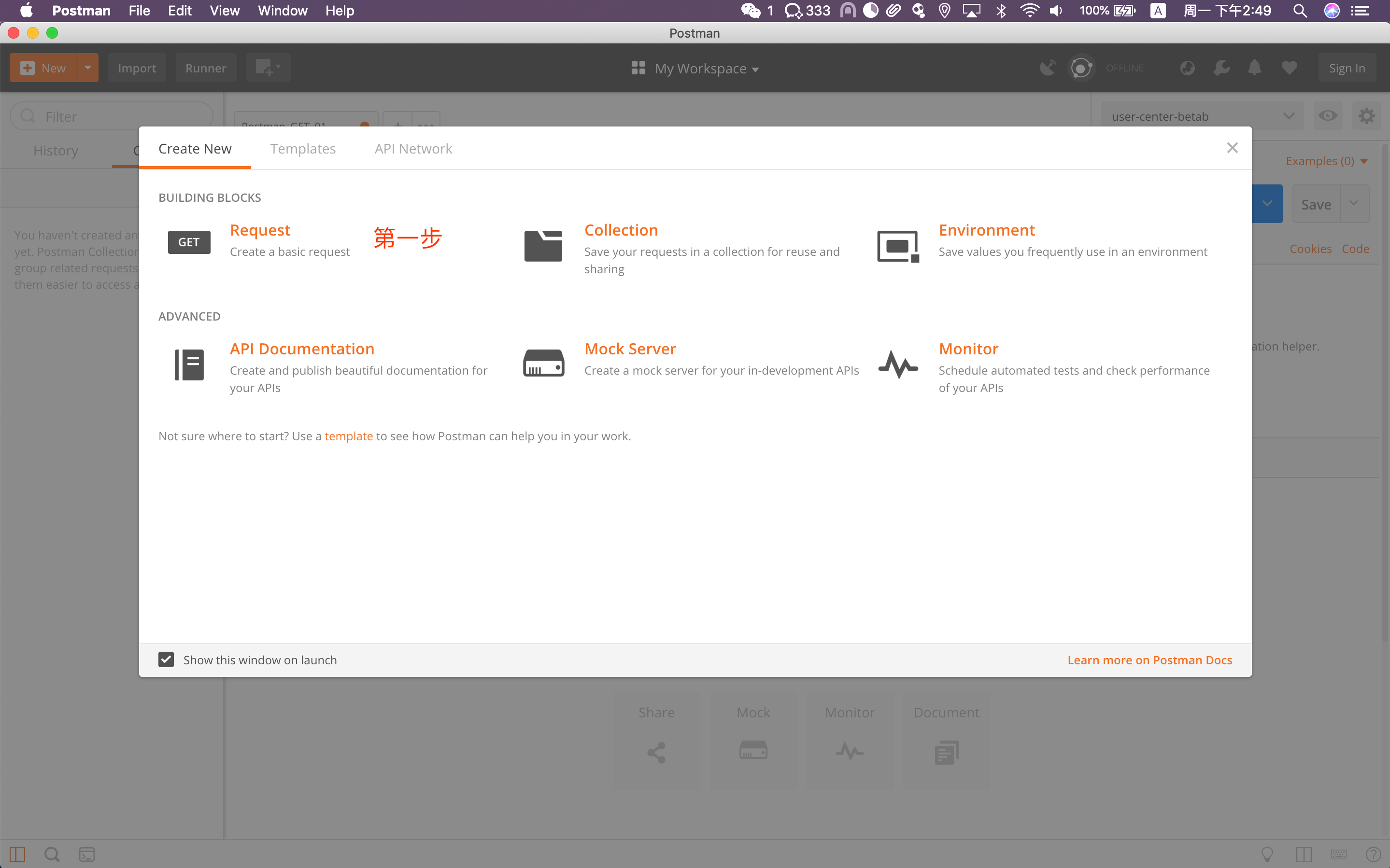This screenshot has height=868, width=1390.
Task: Click the Save button
Action: click(x=1316, y=204)
